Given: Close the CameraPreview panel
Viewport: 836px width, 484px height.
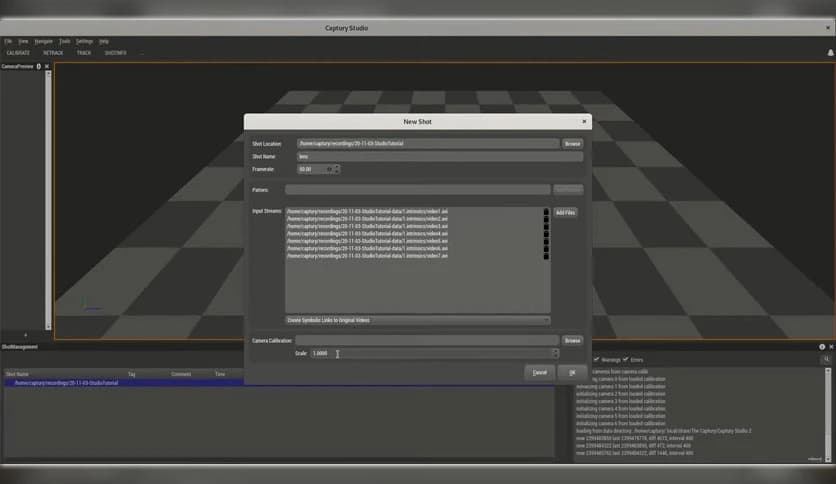Looking at the screenshot, I should pos(47,66).
